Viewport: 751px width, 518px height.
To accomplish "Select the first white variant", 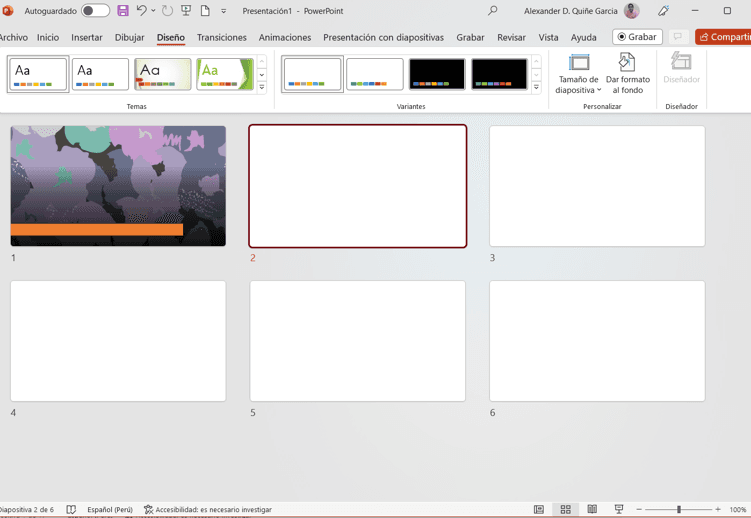I will click(x=312, y=74).
